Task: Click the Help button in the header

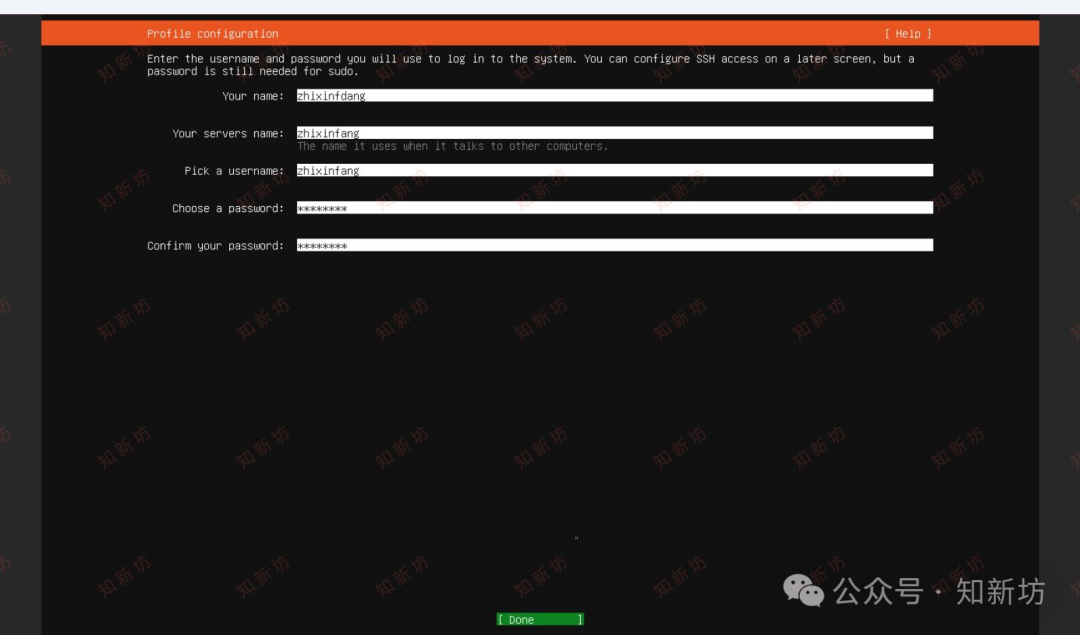Action: 908,34
